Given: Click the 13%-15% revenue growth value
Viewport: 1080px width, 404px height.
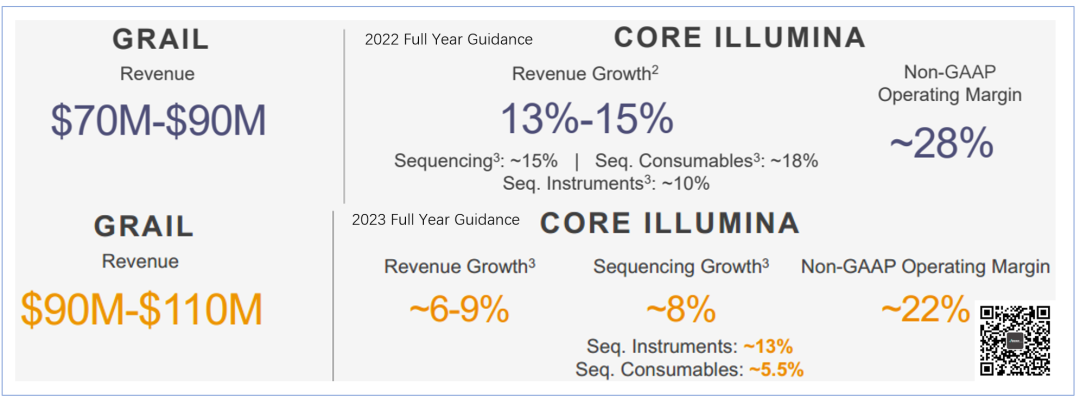Looking at the screenshot, I should click(x=586, y=120).
